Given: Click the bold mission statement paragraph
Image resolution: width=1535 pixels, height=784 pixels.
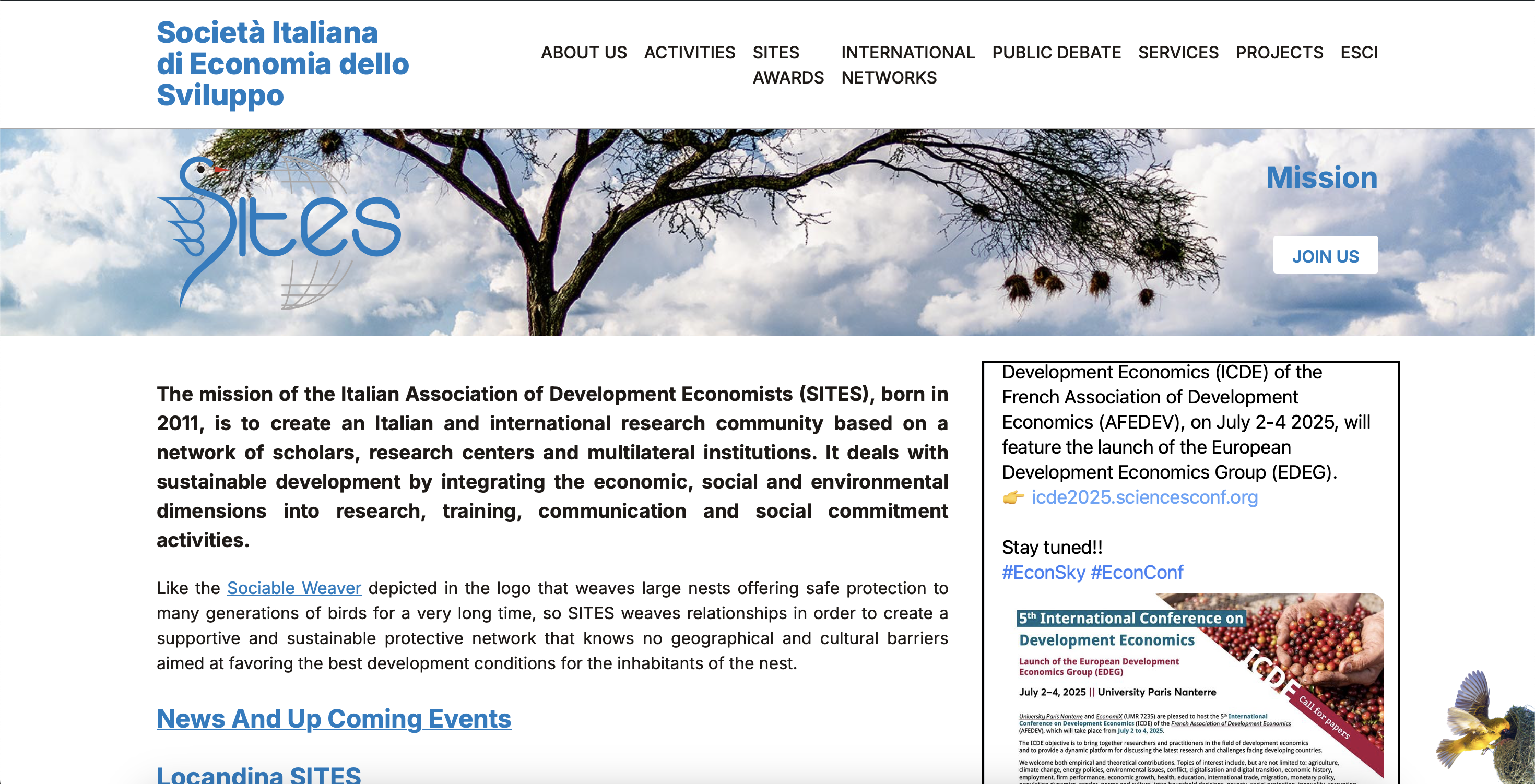Looking at the screenshot, I should click(x=552, y=467).
